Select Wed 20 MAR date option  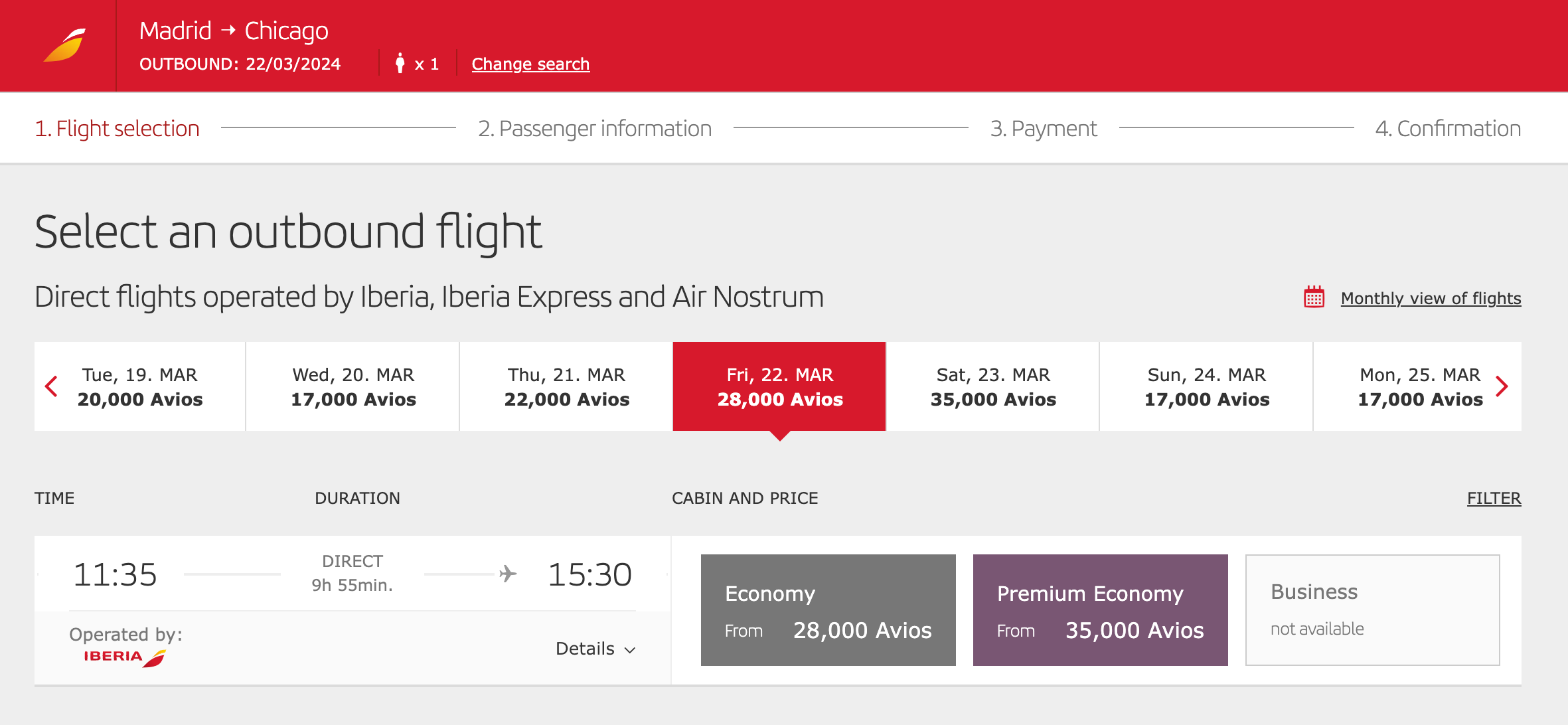coord(353,386)
